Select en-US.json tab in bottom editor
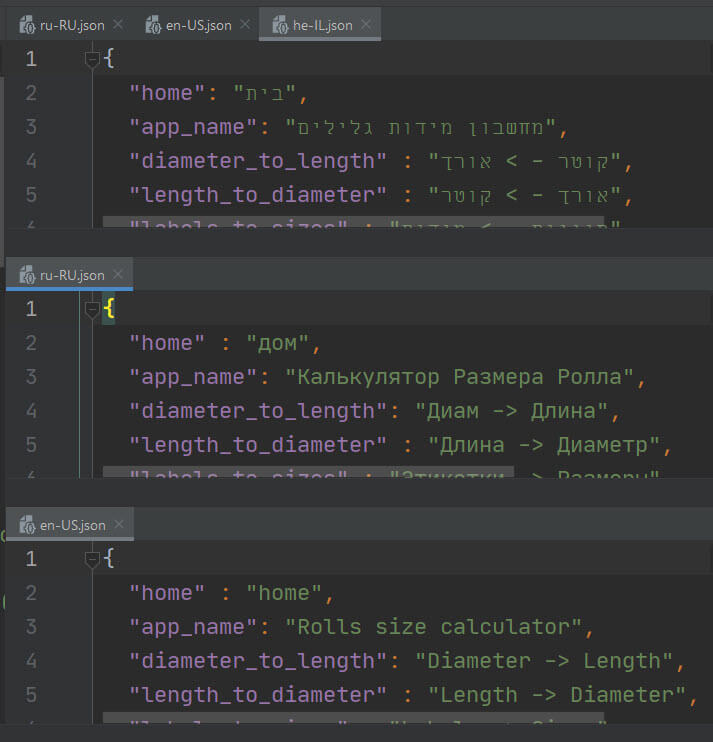Image resolution: width=713 pixels, height=742 pixels. (x=72, y=525)
